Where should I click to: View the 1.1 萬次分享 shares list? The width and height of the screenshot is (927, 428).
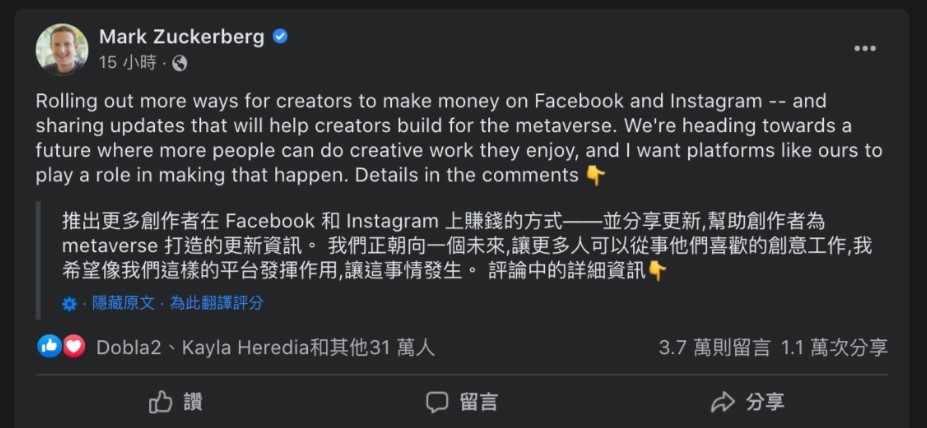tap(834, 348)
